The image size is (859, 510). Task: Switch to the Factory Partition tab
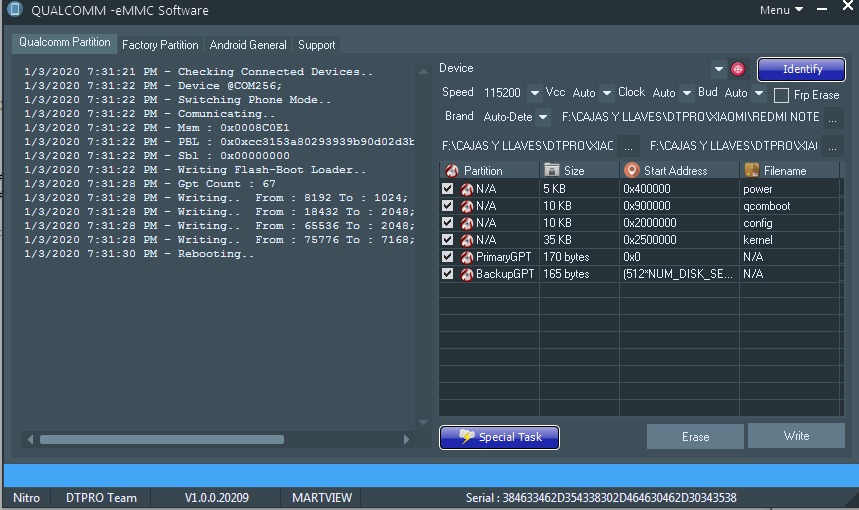tap(160, 45)
